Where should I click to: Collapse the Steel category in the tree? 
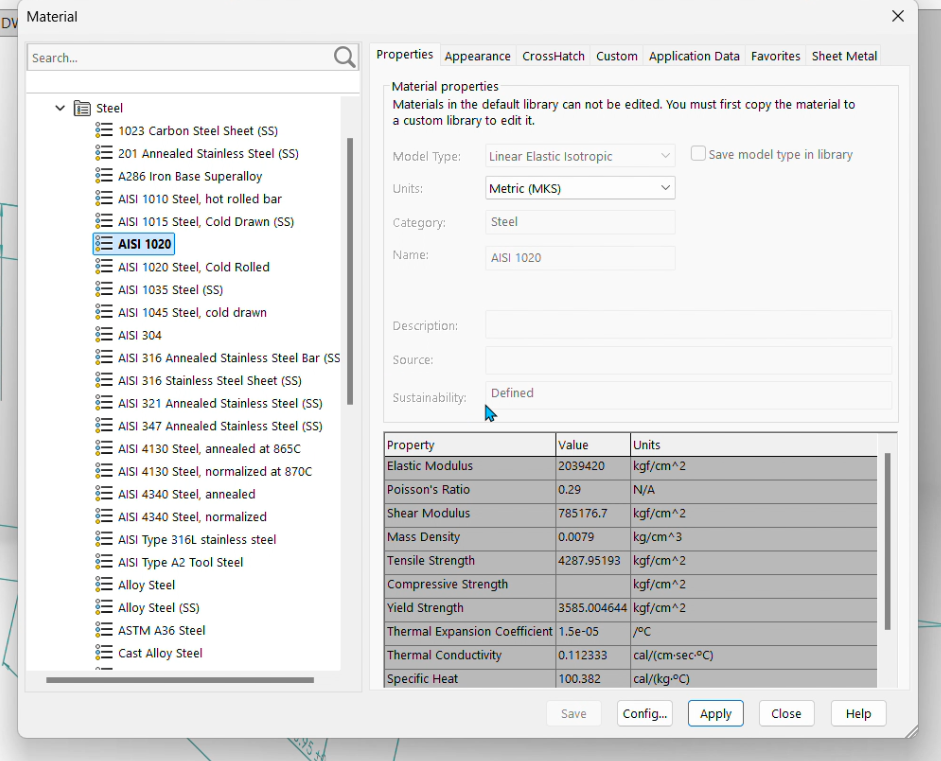click(x=61, y=108)
